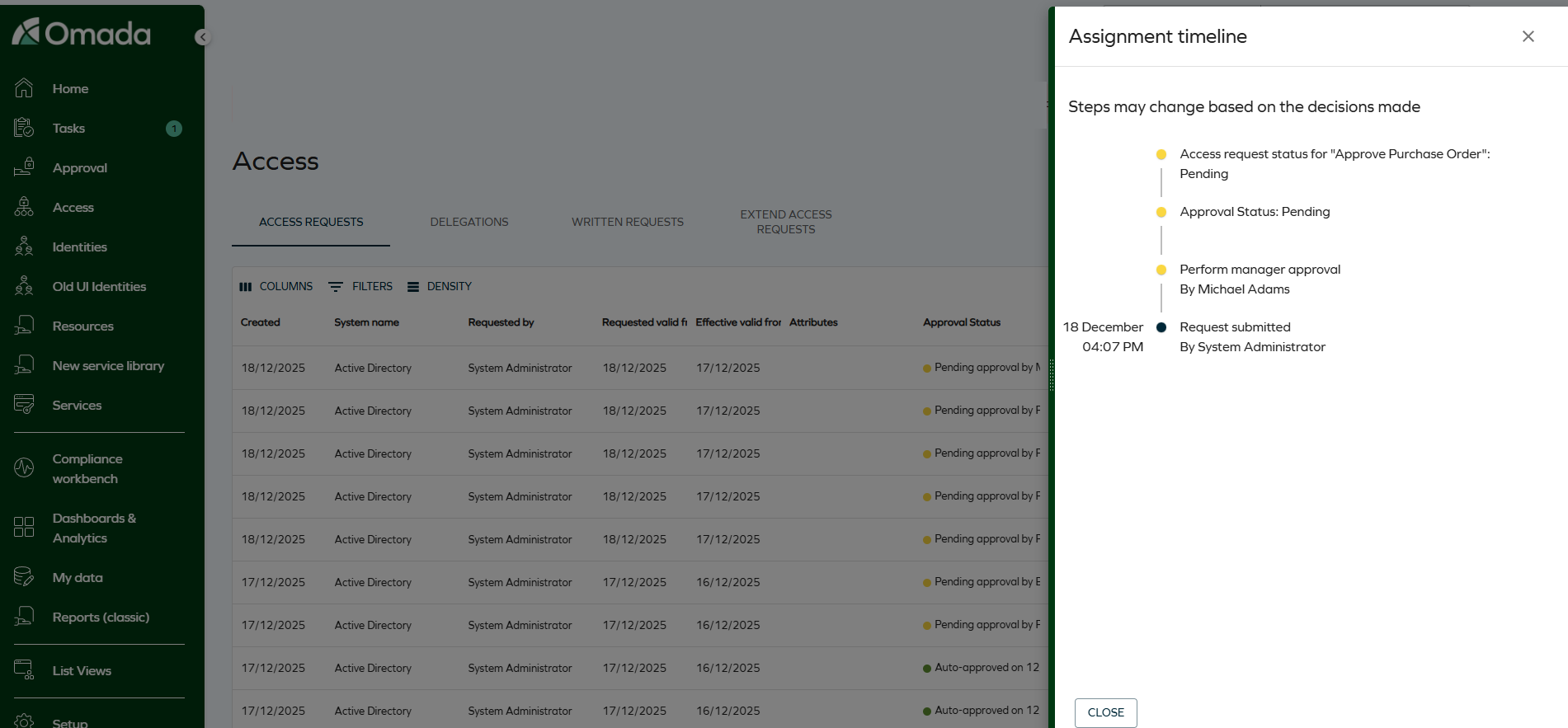Go to Compliance workbench label
The width and height of the screenshot is (1568, 728).
point(87,468)
